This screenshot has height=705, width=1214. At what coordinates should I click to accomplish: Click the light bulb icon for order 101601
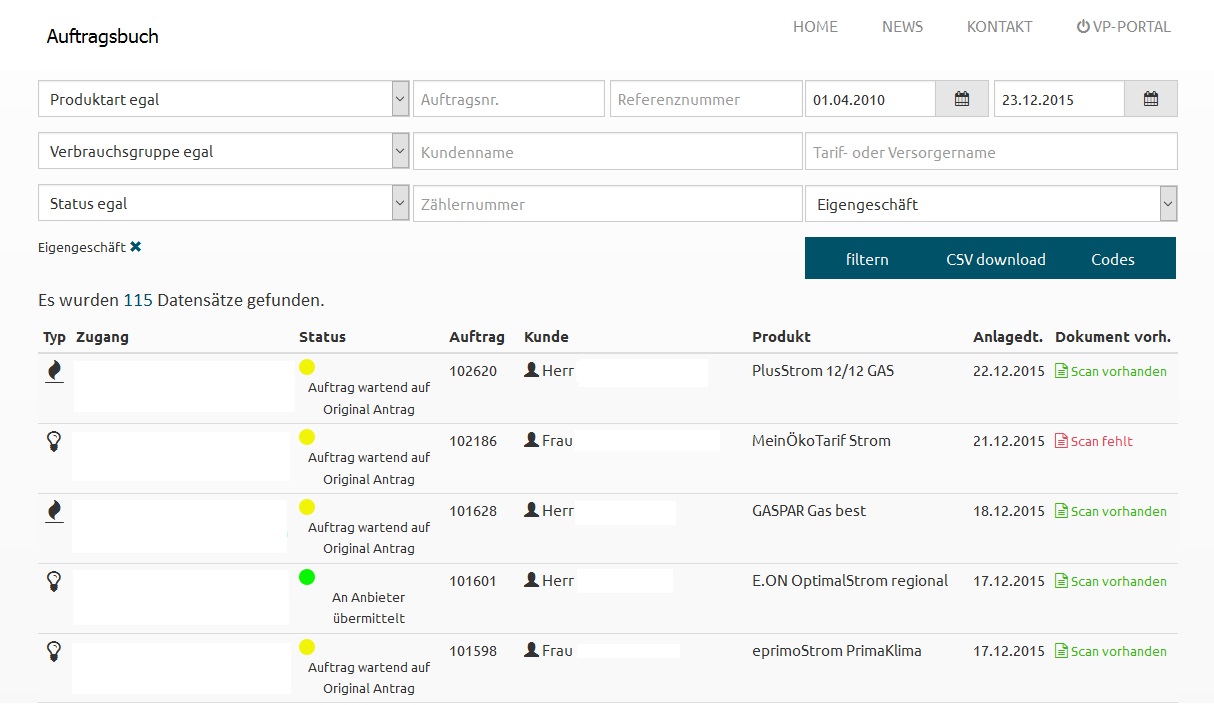point(54,581)
